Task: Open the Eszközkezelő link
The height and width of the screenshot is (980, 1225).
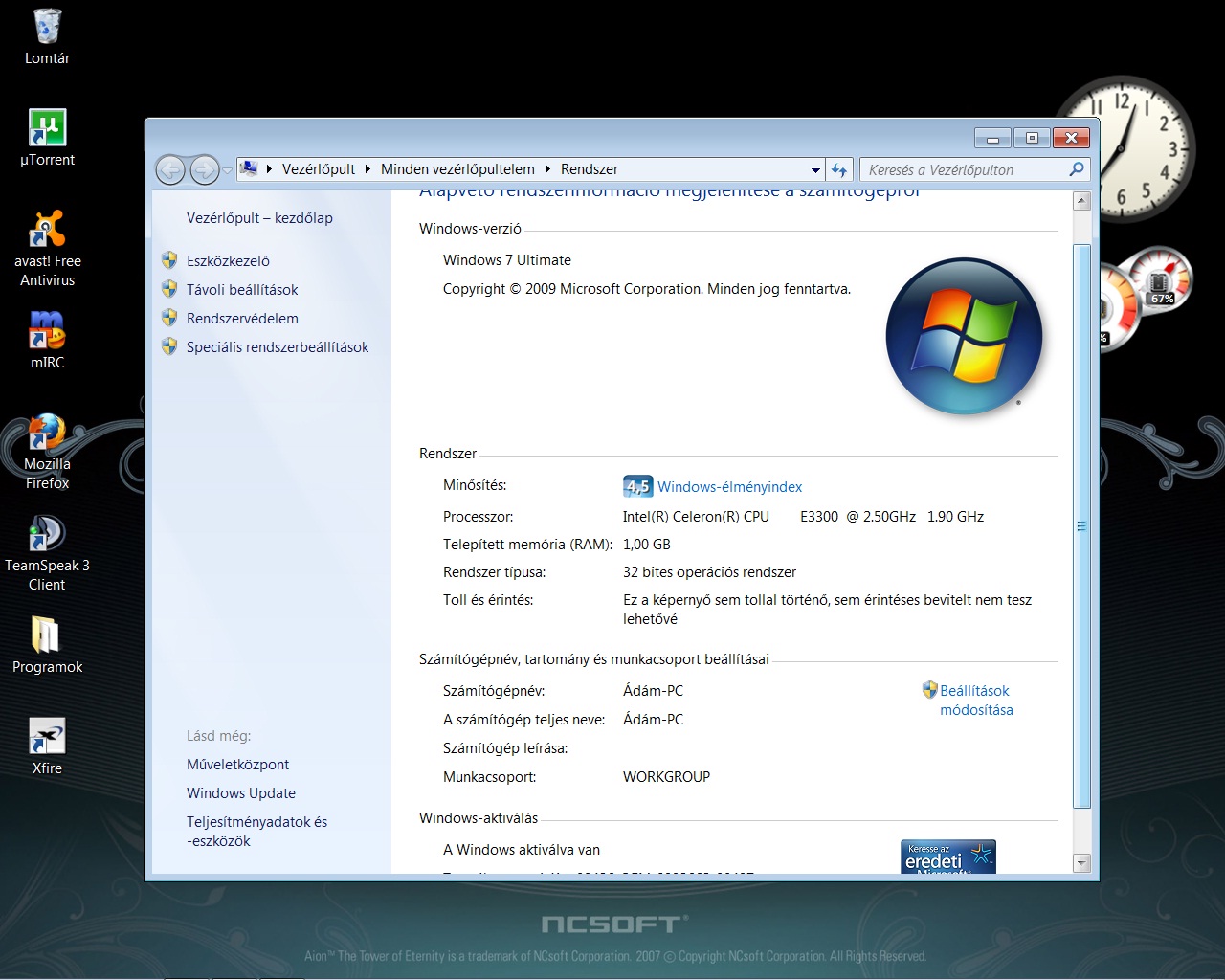Action: (x=228, y=260)
